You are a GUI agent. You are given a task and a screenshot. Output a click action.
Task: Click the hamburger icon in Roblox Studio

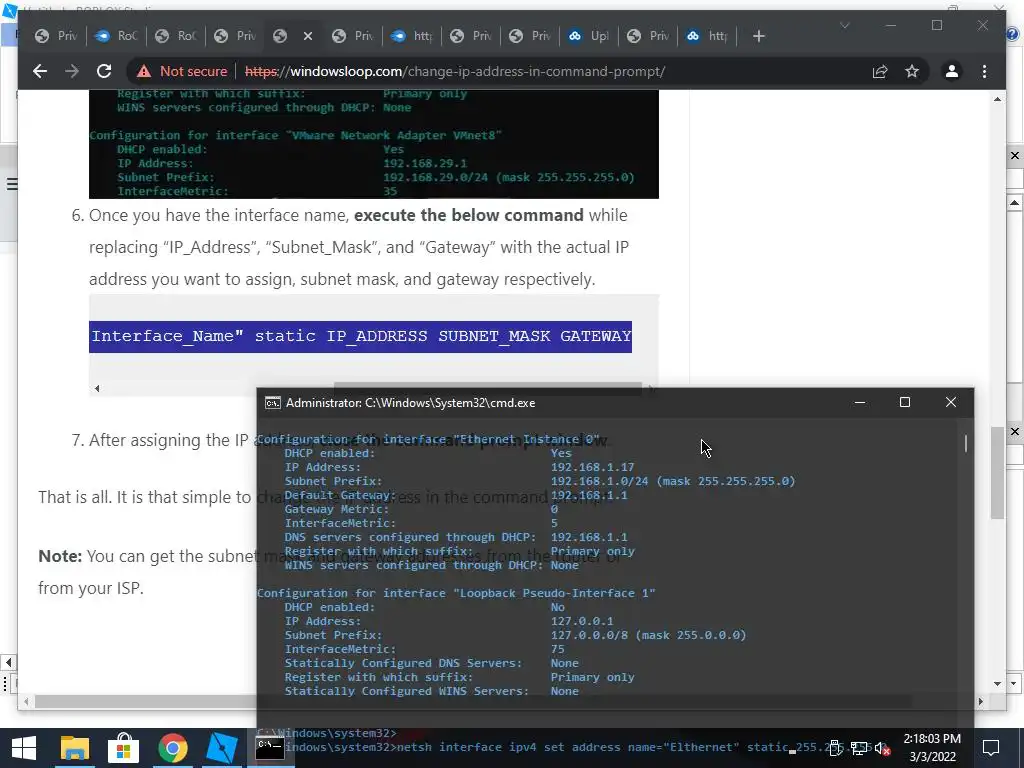pos(12,184)
